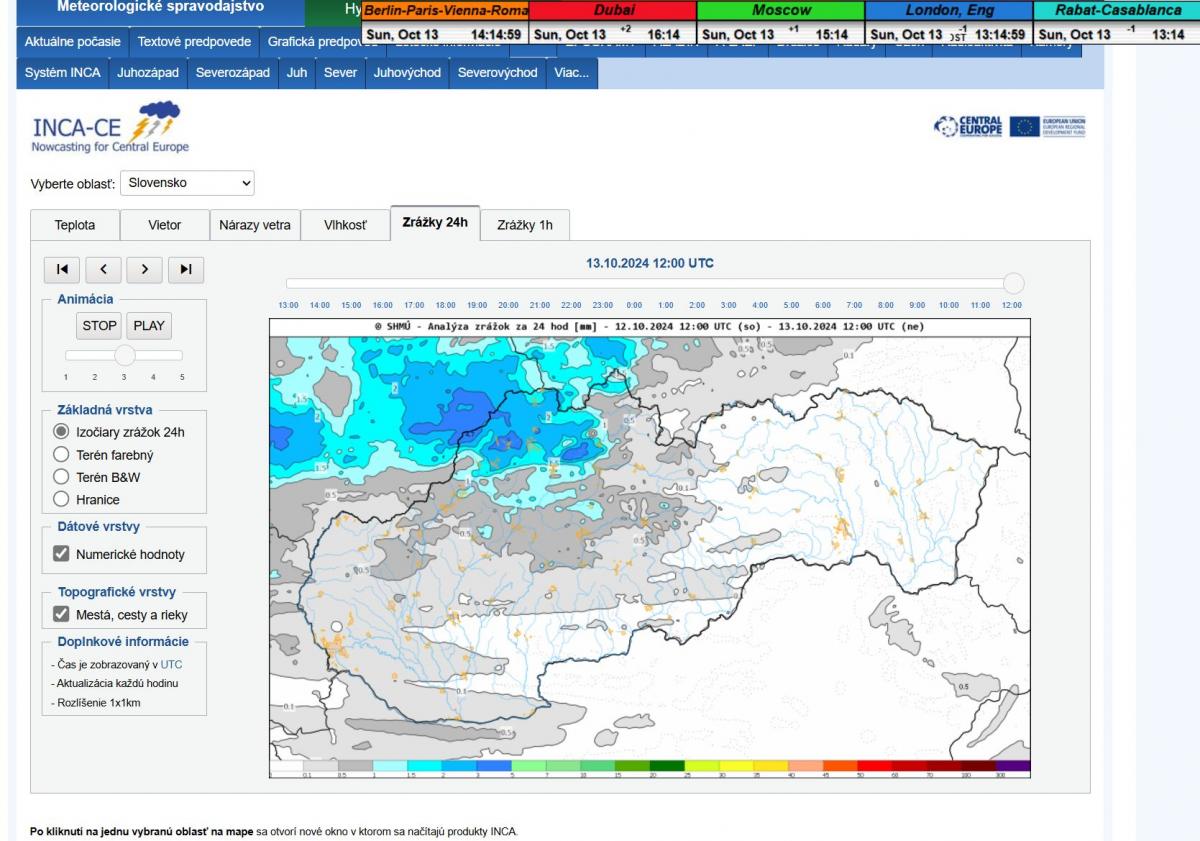Image resolution: width=1200 pixels, height=841 pixels.
Task: Open the Zrážky 1h tab
Action: click(524, 225)
